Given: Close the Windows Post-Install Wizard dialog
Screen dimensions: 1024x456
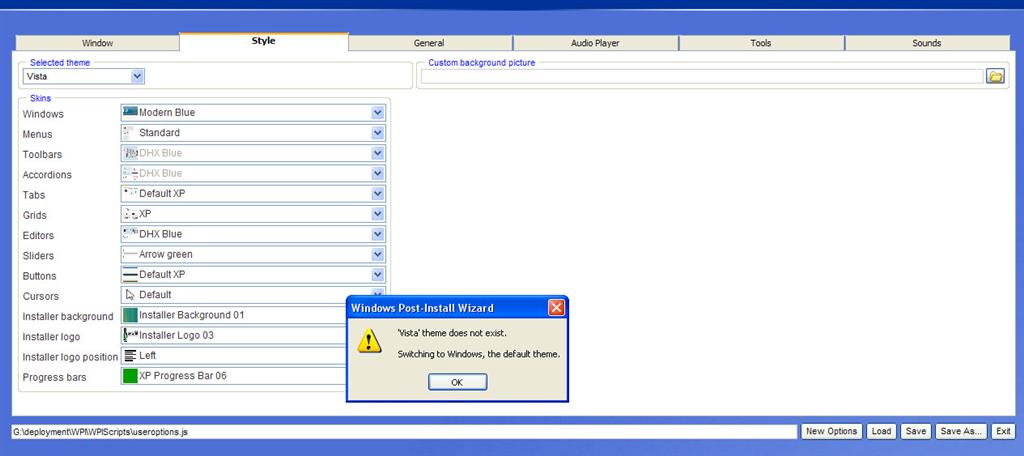Looking at the screenshot, I should pyautogui.click(x=556, y=308).
